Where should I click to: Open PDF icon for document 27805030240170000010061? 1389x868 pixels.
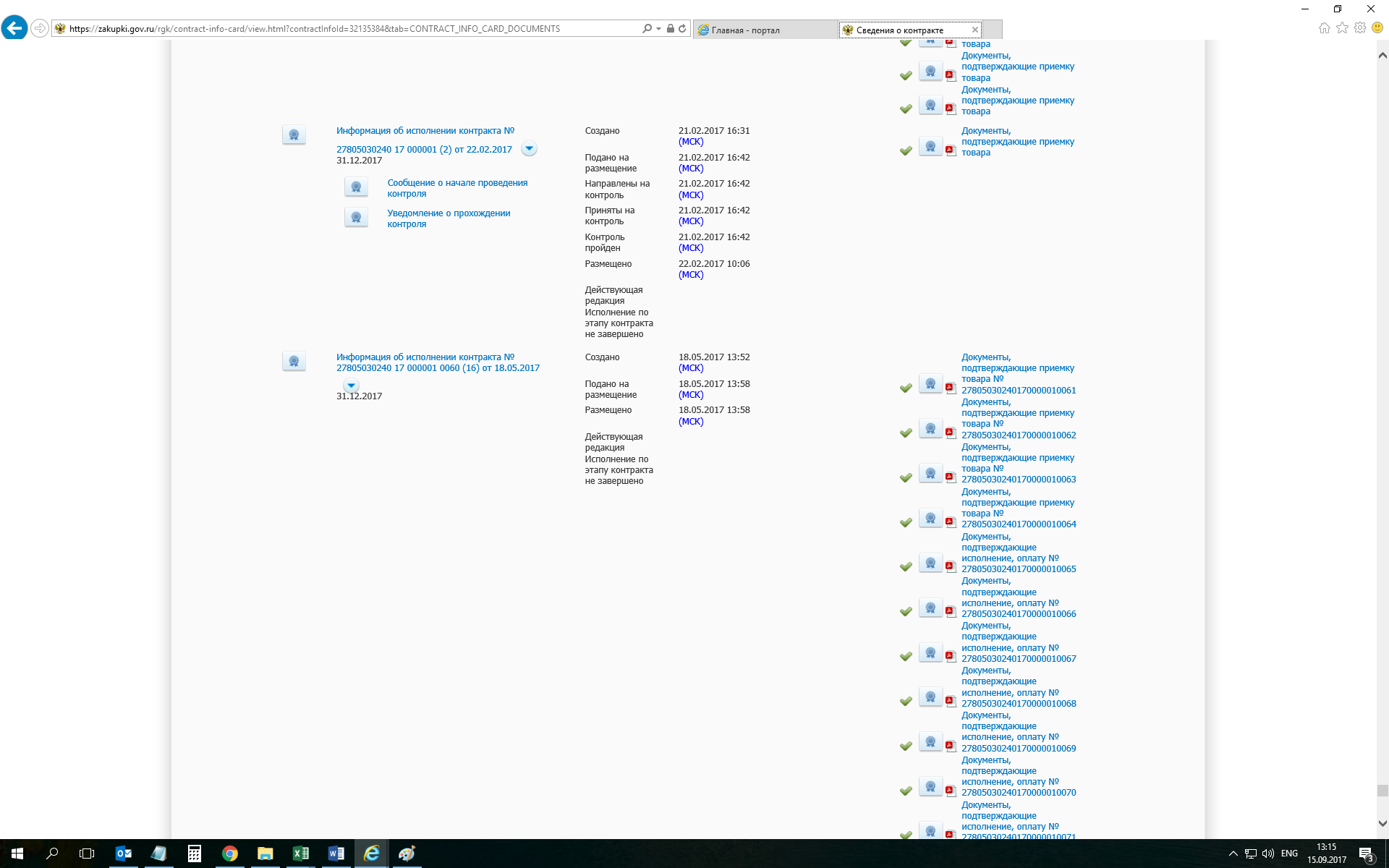click(951, 388)
